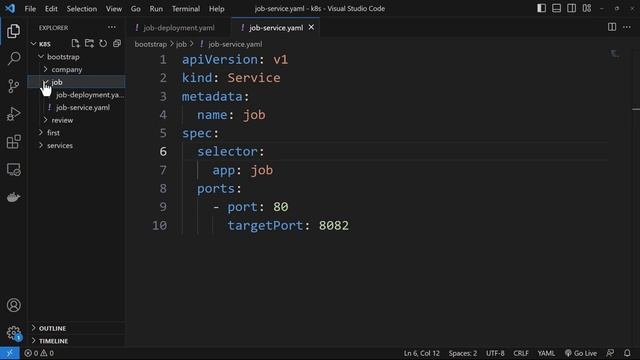Open the Extensions view
640x360 pixels.
tap(13, 142)
